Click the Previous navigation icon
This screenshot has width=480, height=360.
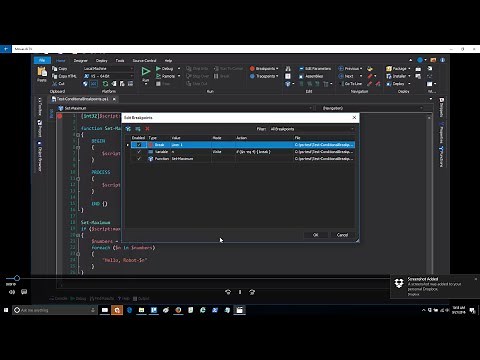[341, 68]
